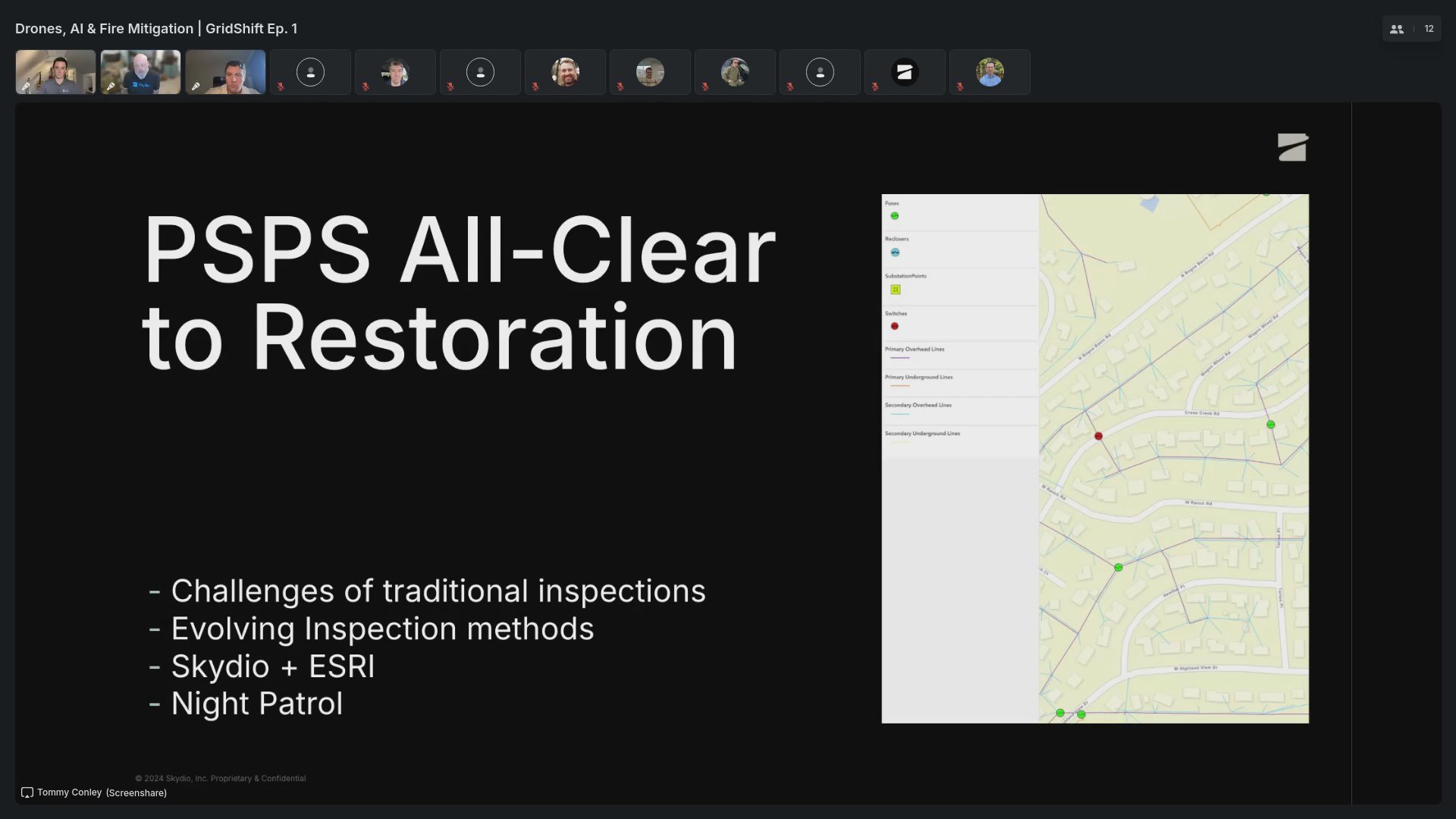This screenshot has width=1456, height=819.
Task: Click the red Switches legend icon
Action: [x=895, y=326]
